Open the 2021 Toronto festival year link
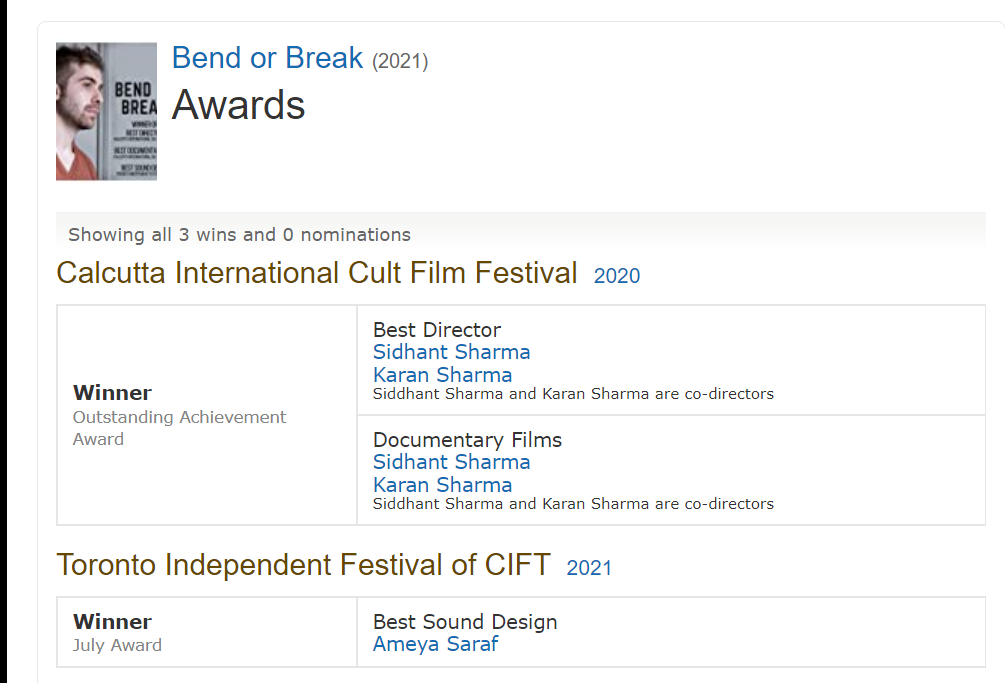Viewport: 1005px width, 683px height. (588, 568)
